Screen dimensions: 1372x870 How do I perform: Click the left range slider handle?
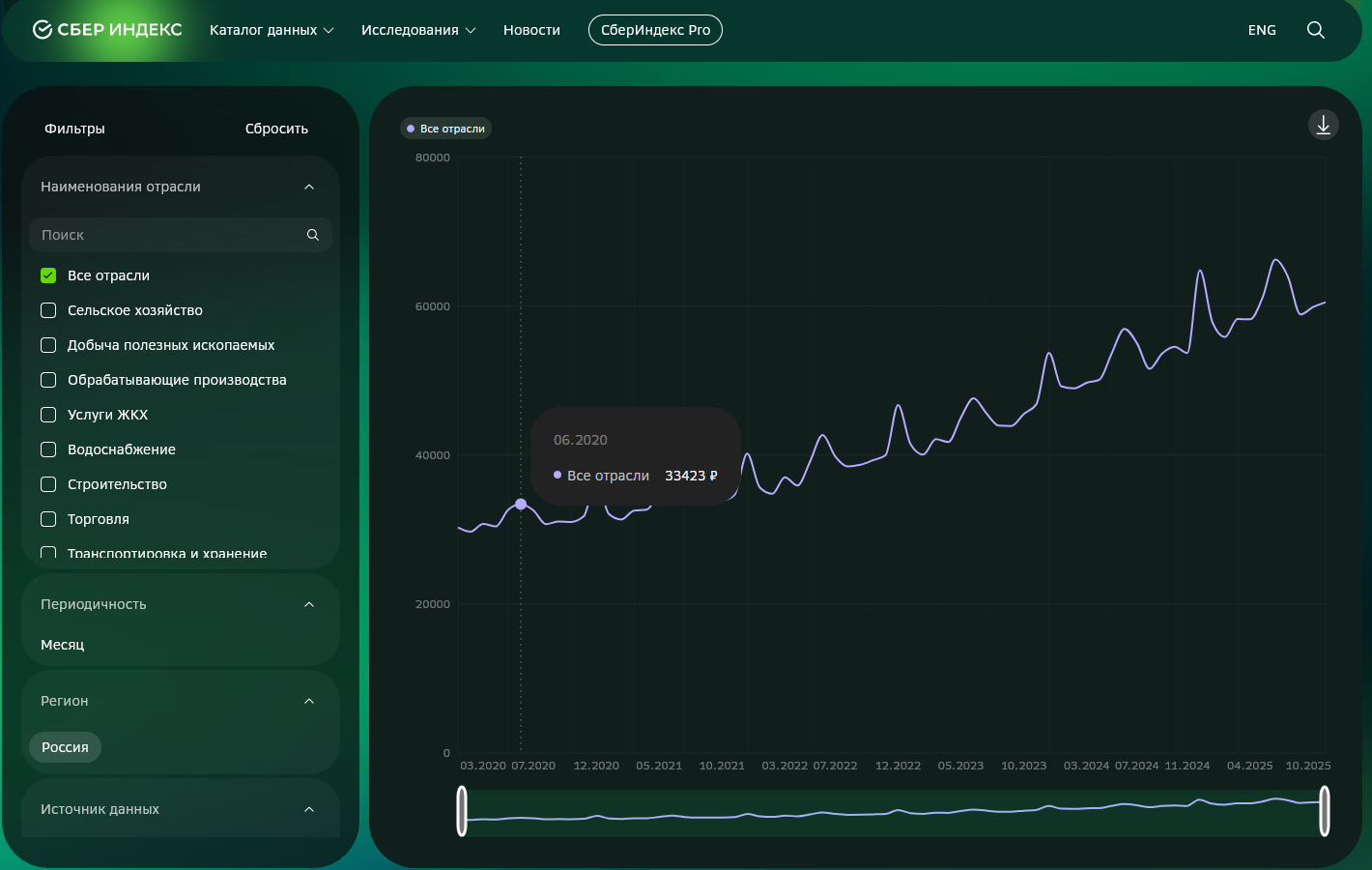462,811
